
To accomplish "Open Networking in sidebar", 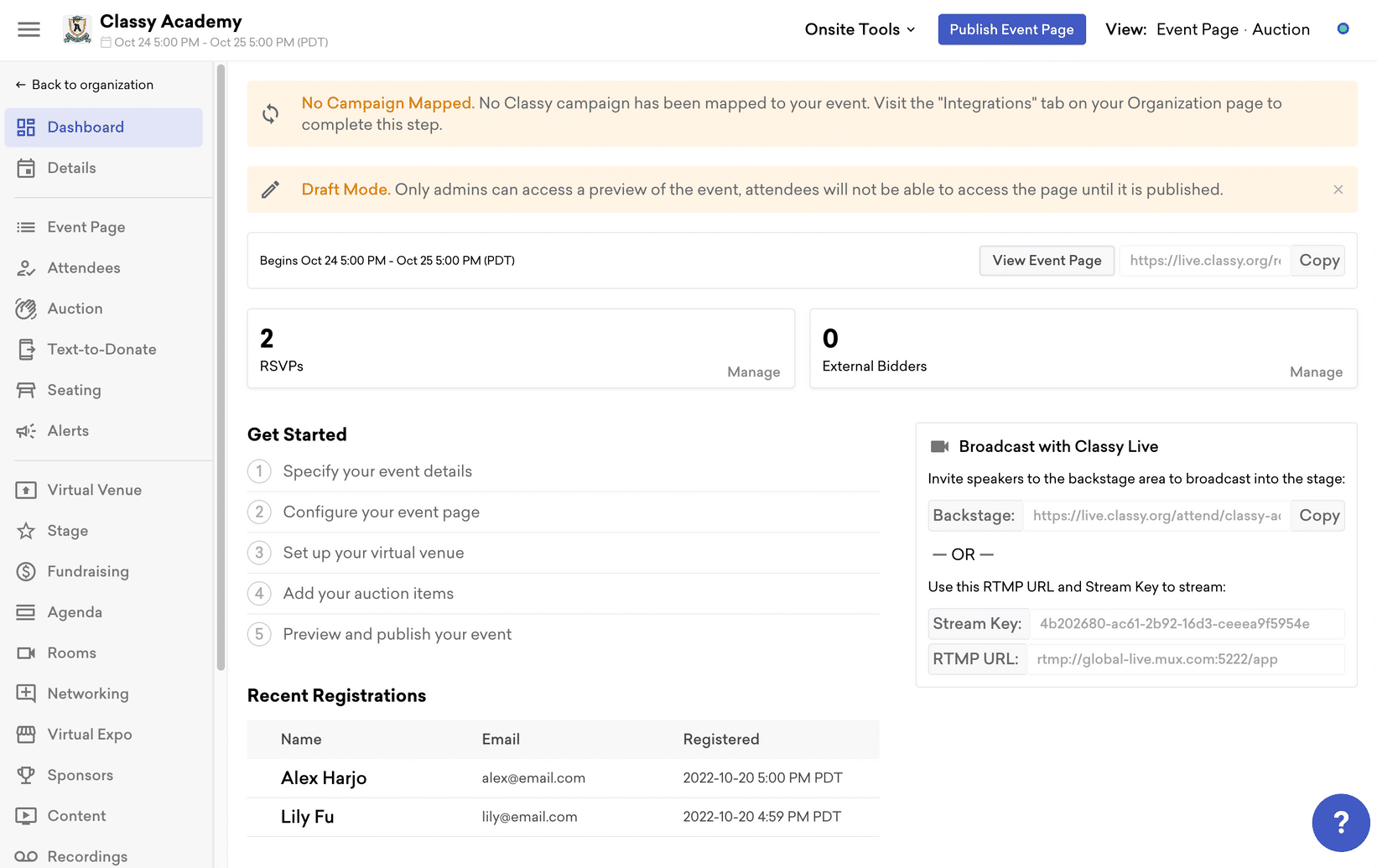I will coord(104,694).
